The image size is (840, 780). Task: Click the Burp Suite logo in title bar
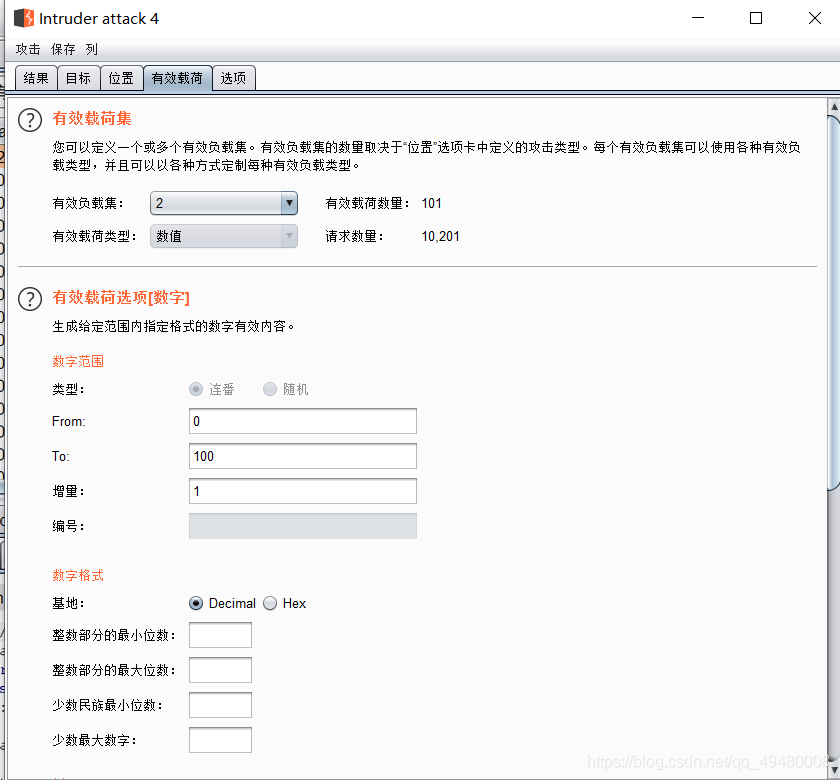coord(24,18)
